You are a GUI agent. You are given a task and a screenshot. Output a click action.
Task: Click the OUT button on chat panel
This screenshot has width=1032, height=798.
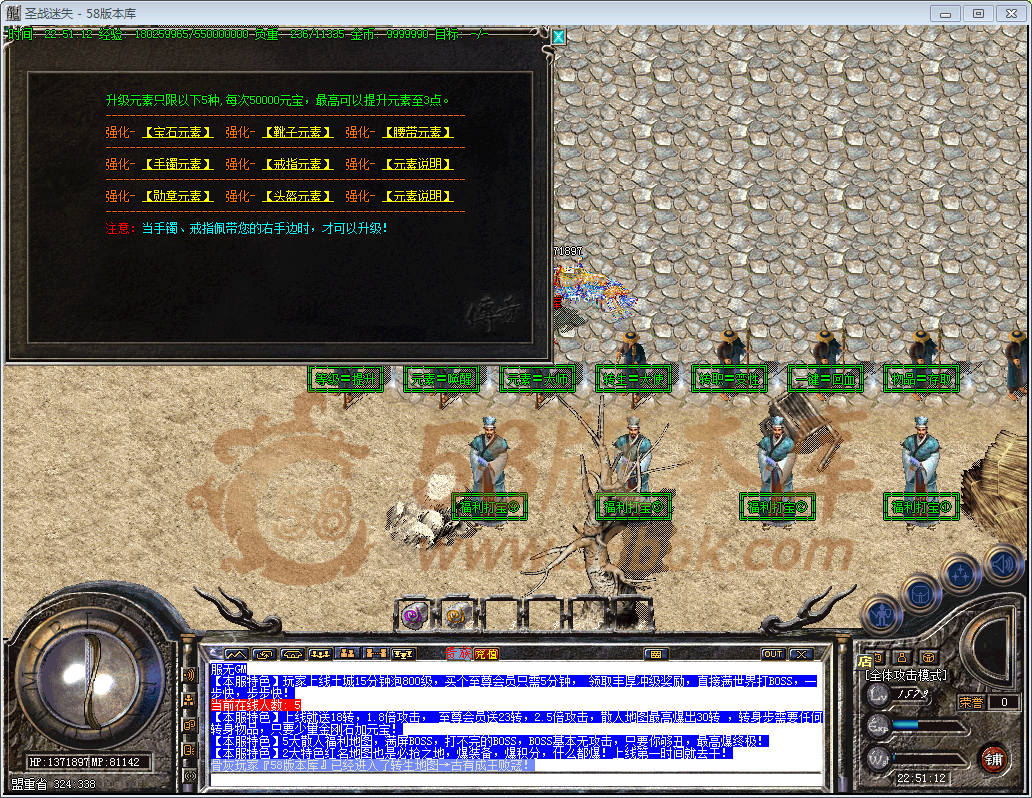773,654
